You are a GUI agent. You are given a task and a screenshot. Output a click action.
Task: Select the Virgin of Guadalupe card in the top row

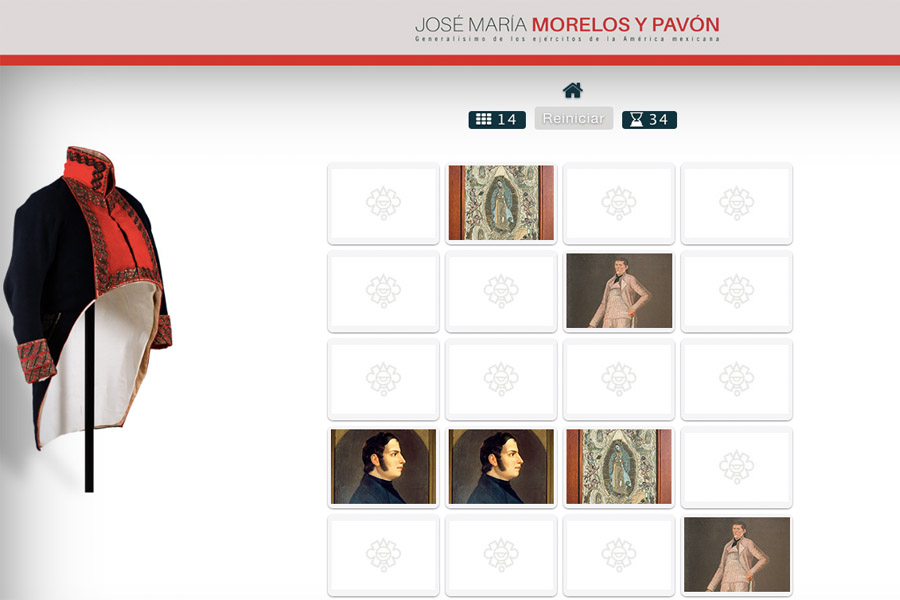[501, 203]
